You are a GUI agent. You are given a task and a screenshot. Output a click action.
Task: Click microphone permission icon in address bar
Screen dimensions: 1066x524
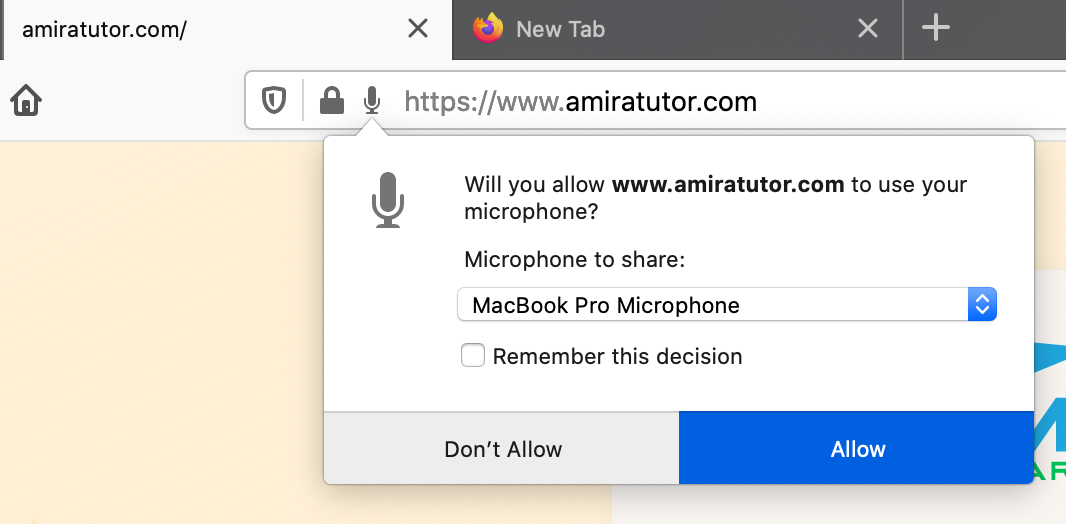pyautogui.click(x=371, y=101)
